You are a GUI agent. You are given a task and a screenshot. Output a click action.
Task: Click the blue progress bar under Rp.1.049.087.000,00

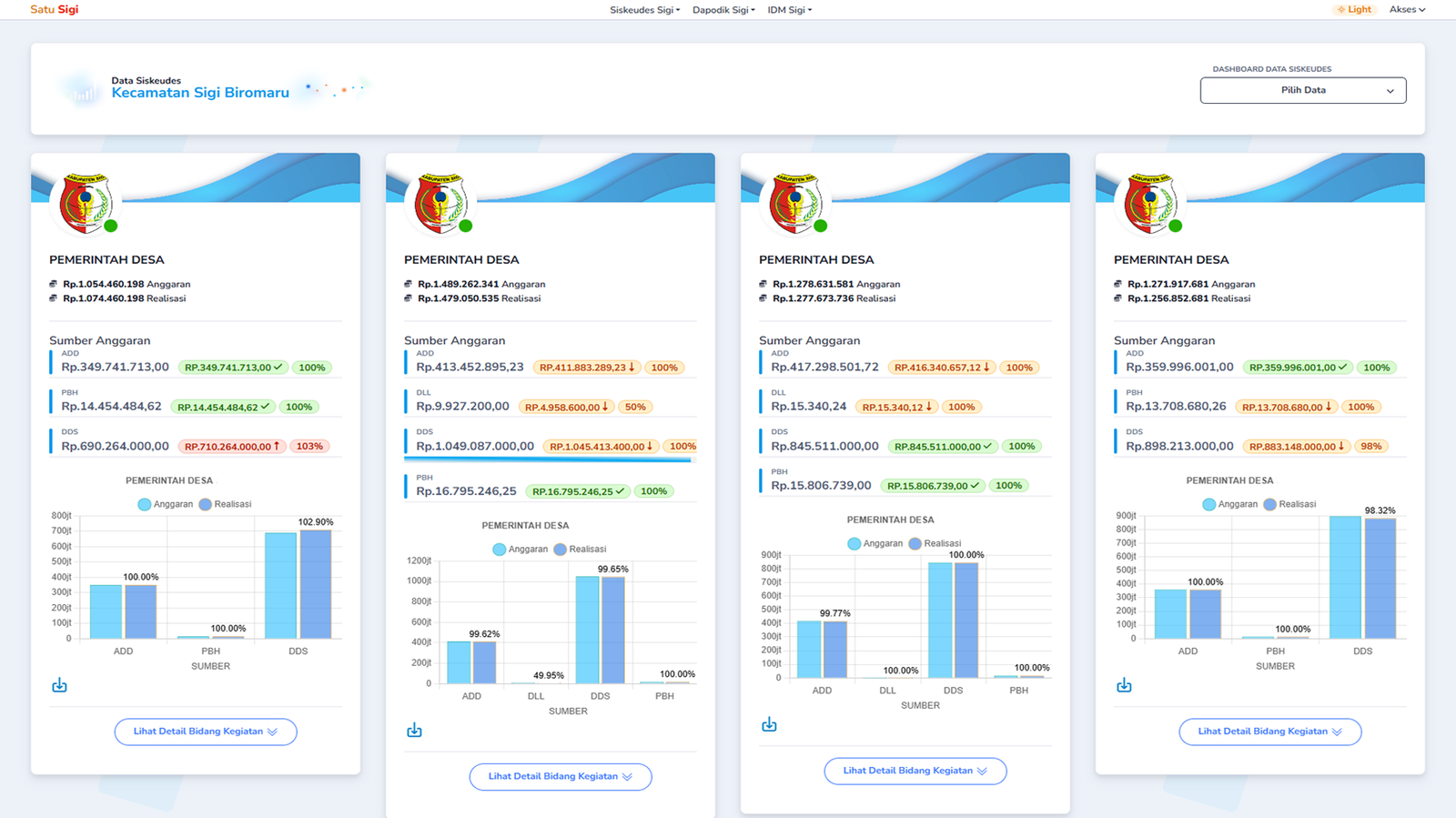(x=548, y=460)
